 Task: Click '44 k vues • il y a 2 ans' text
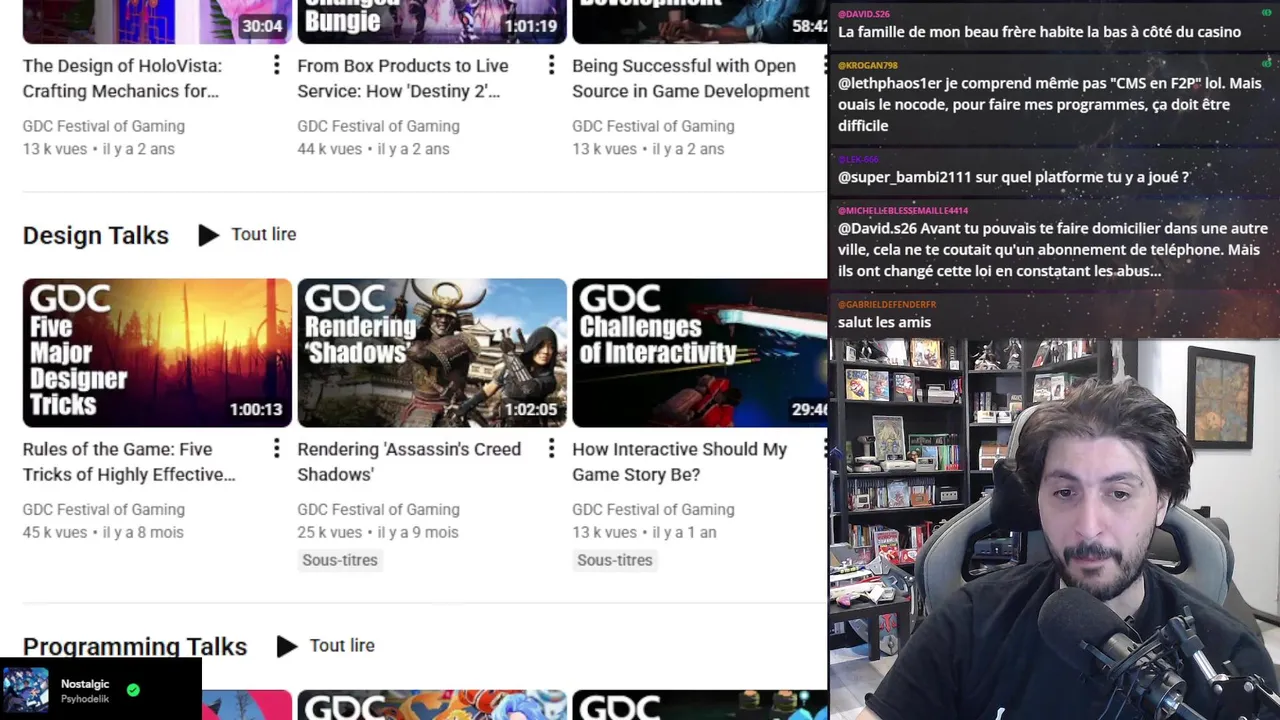(x=373, y=149)
